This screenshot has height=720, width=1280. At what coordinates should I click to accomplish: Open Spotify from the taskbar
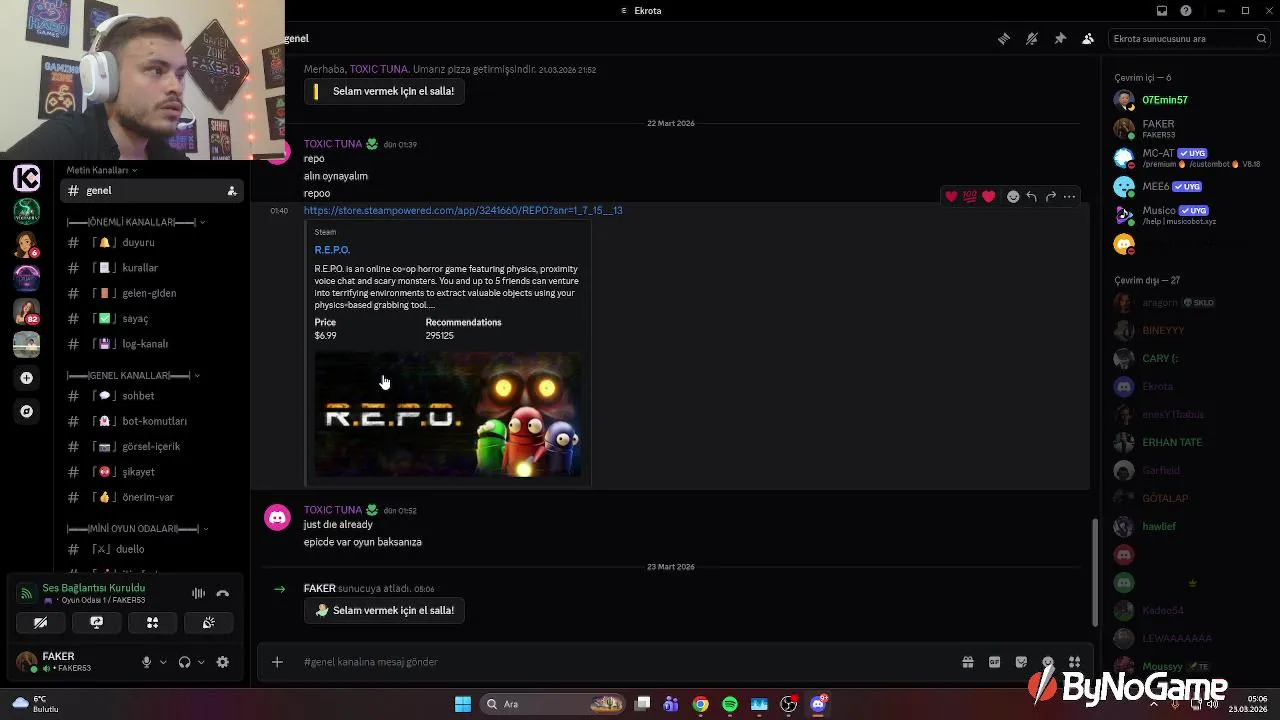point(730,704)
